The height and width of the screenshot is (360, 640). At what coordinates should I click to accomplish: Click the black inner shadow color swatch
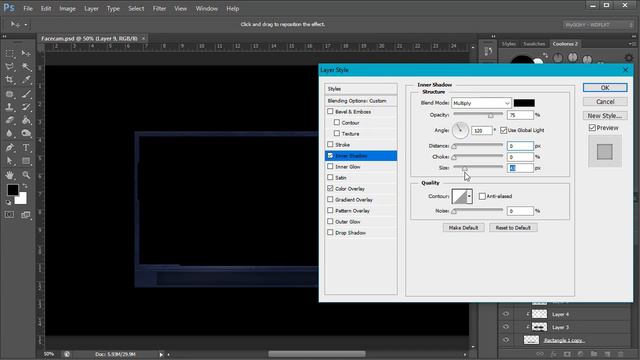pos(524,103)
